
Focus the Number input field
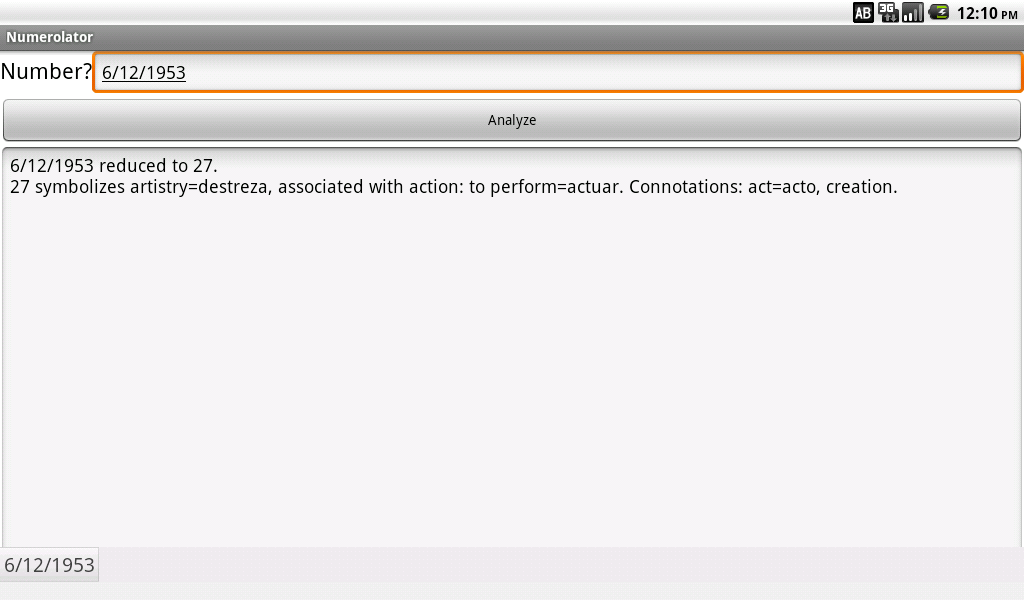[558, 72]
